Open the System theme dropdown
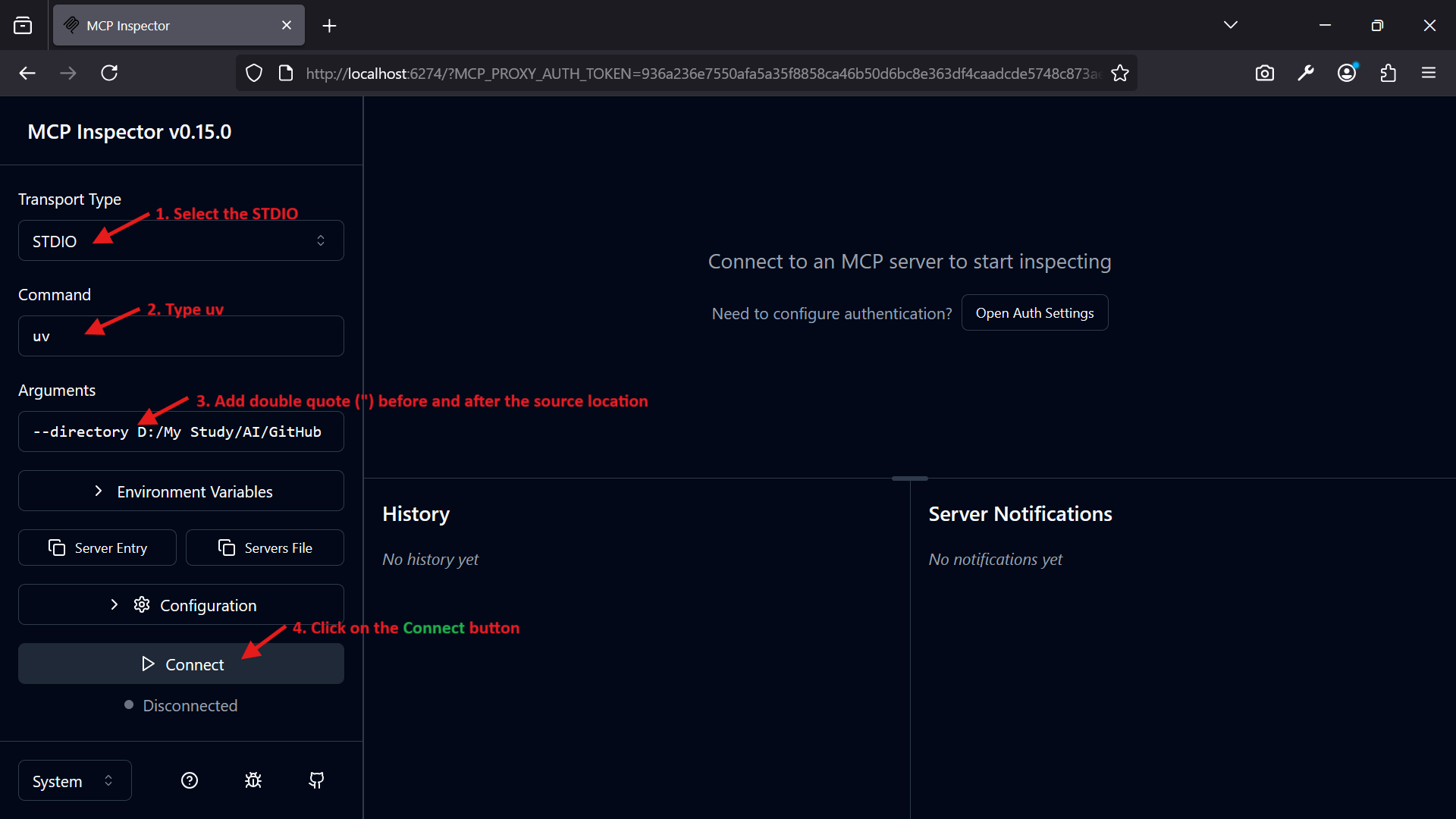Screen dimensions: 1456x819 tap(75, 781)
